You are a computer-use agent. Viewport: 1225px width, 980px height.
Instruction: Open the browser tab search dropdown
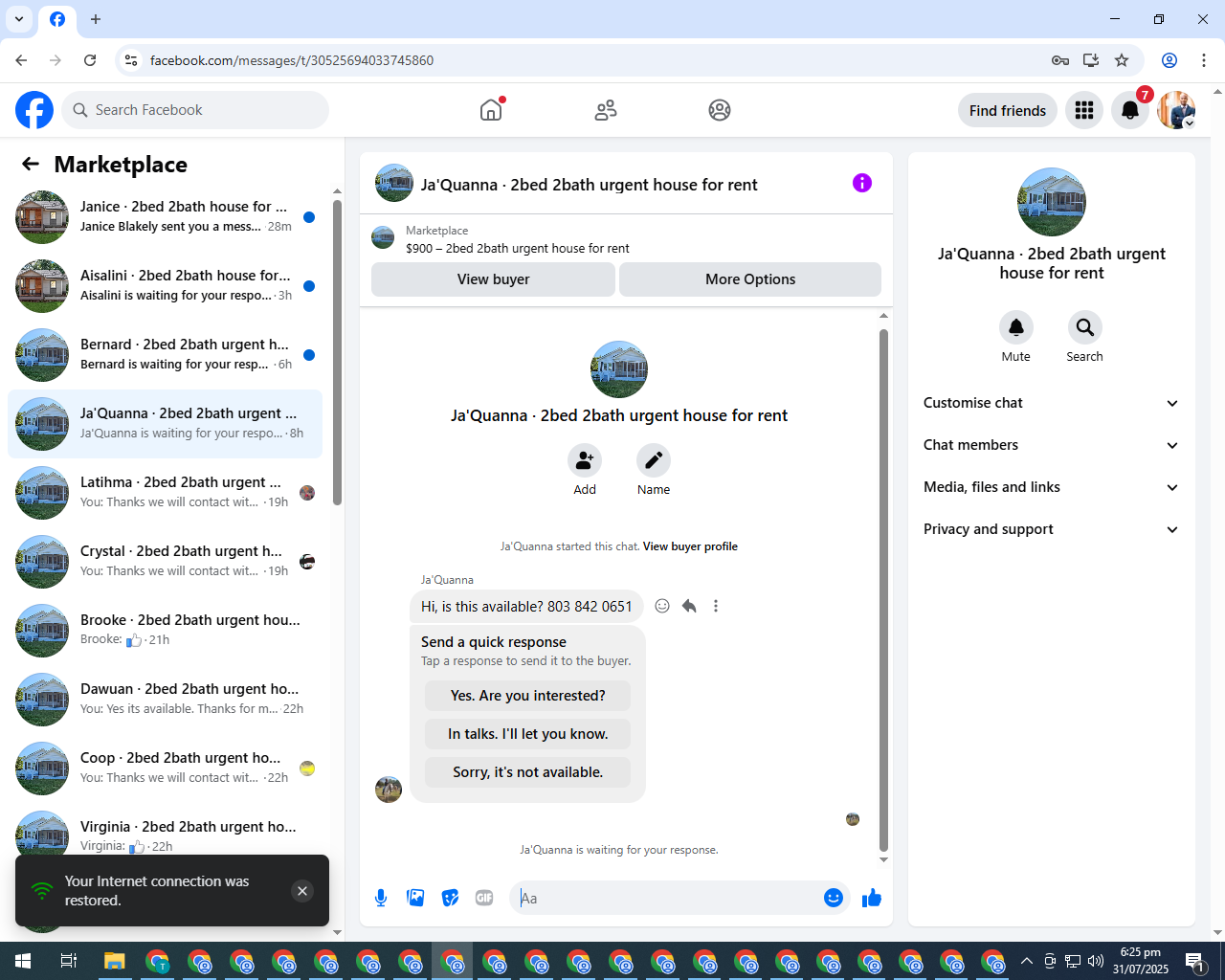pyautogui.click(x=19, y=19)
